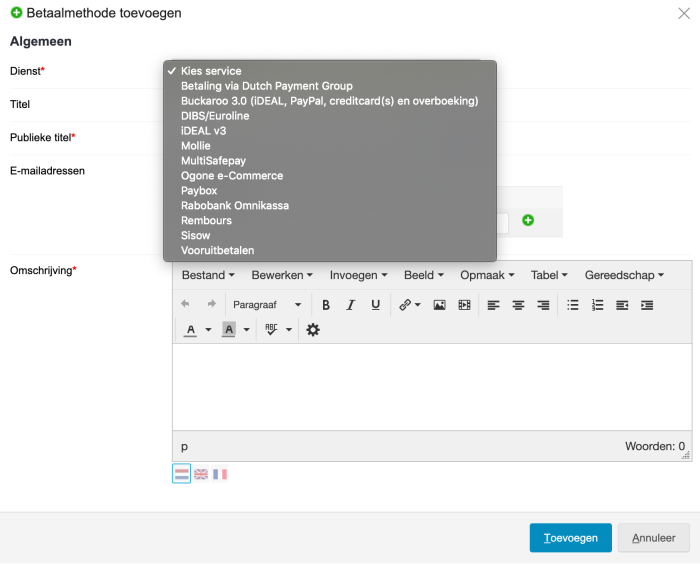
Task: Click green plus to add e-mail address
Action: point(528,220)
